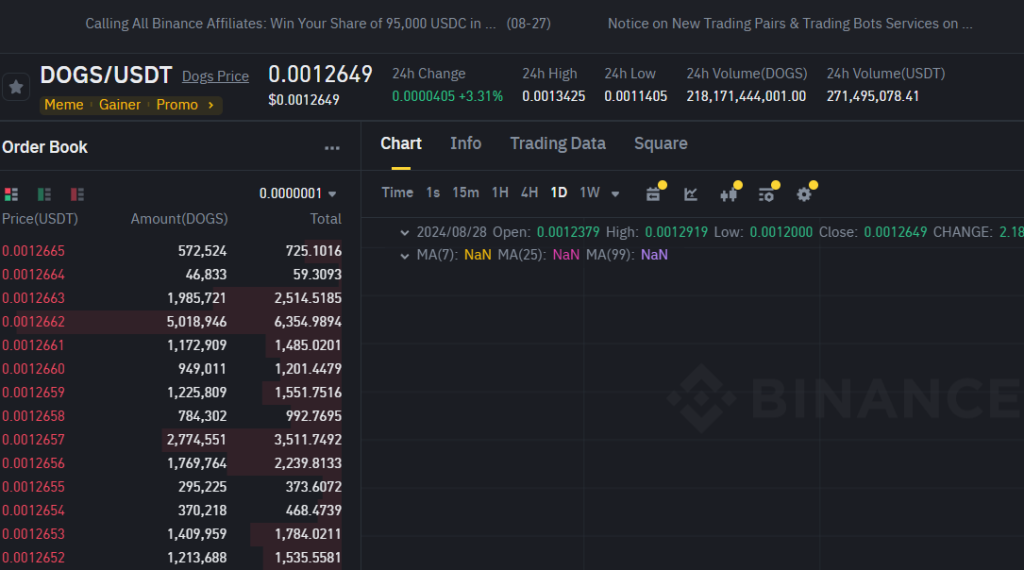The image size is (1024, 570).
Task: Select sell order at price 0.0012663
Action: coord(171,298)
